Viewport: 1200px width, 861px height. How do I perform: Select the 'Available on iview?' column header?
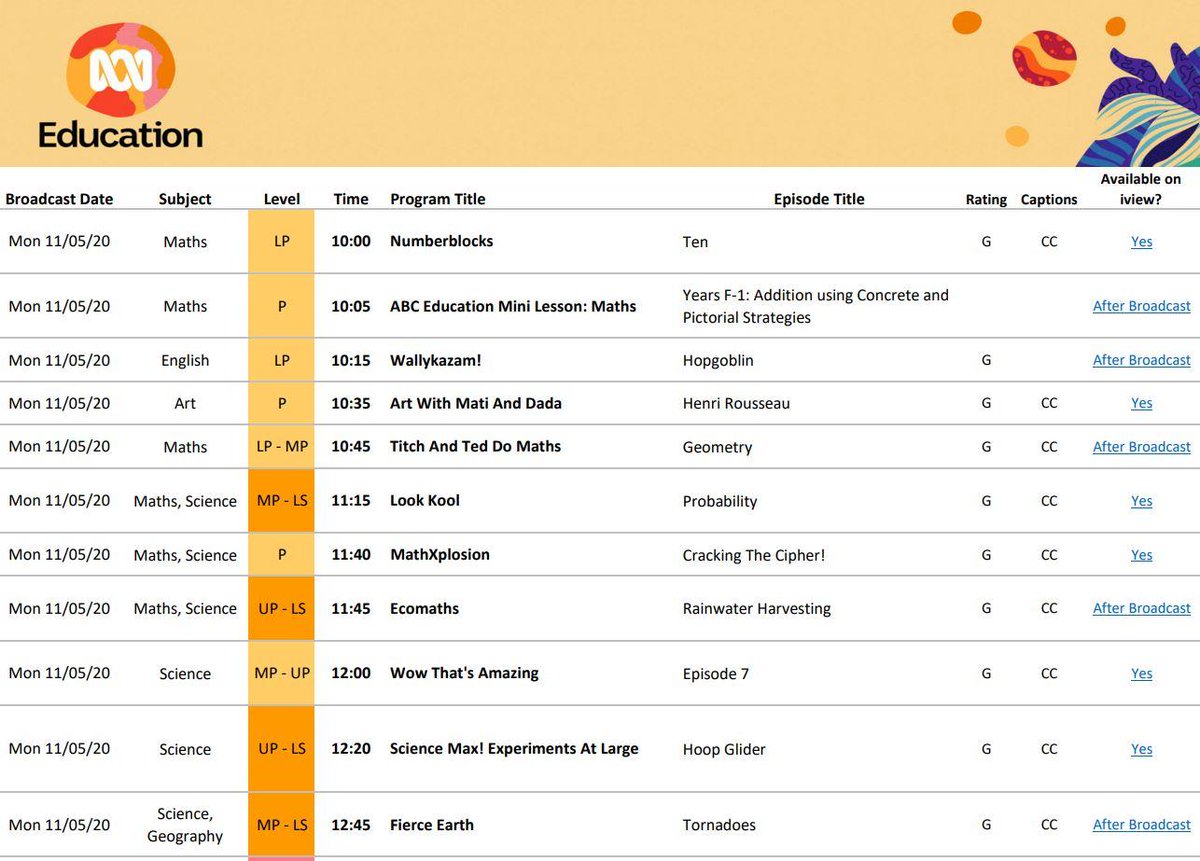click(1141, 189)
